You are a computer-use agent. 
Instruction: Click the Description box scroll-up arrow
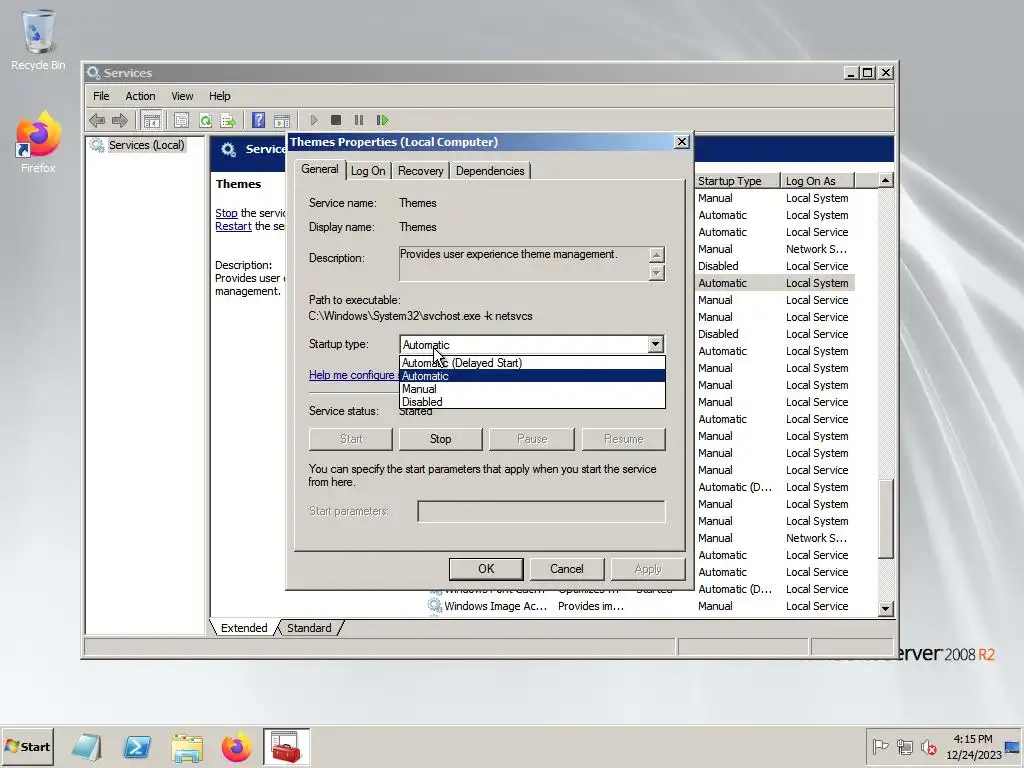point(656,255)
